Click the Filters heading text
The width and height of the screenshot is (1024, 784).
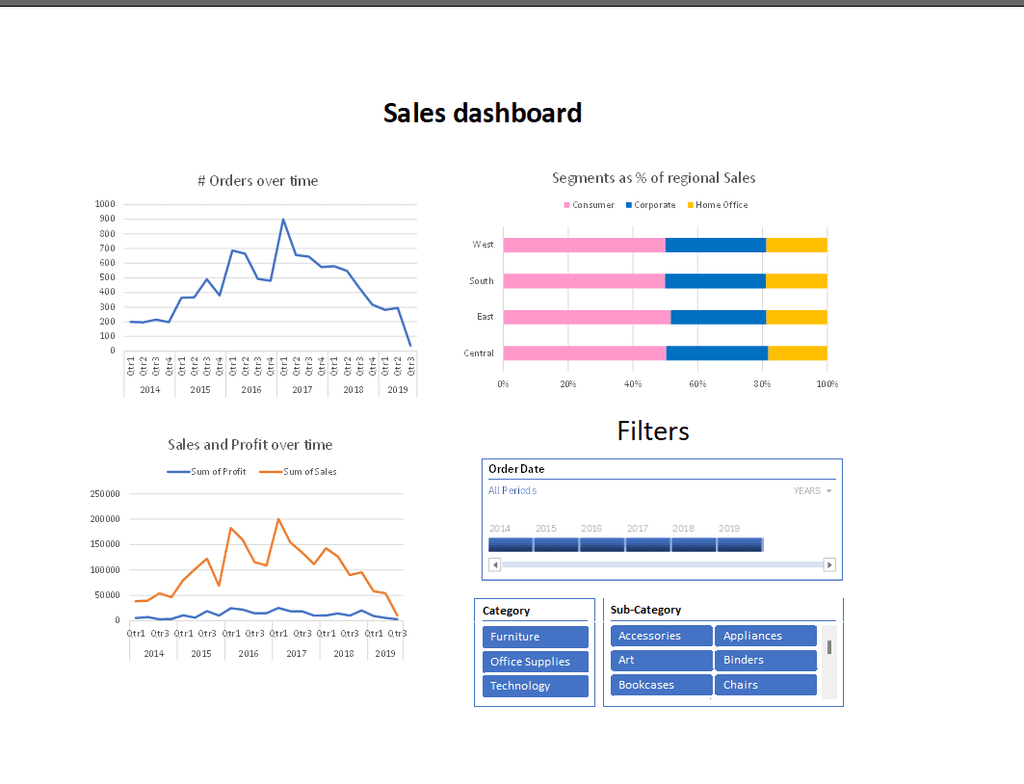coord(653,431)
